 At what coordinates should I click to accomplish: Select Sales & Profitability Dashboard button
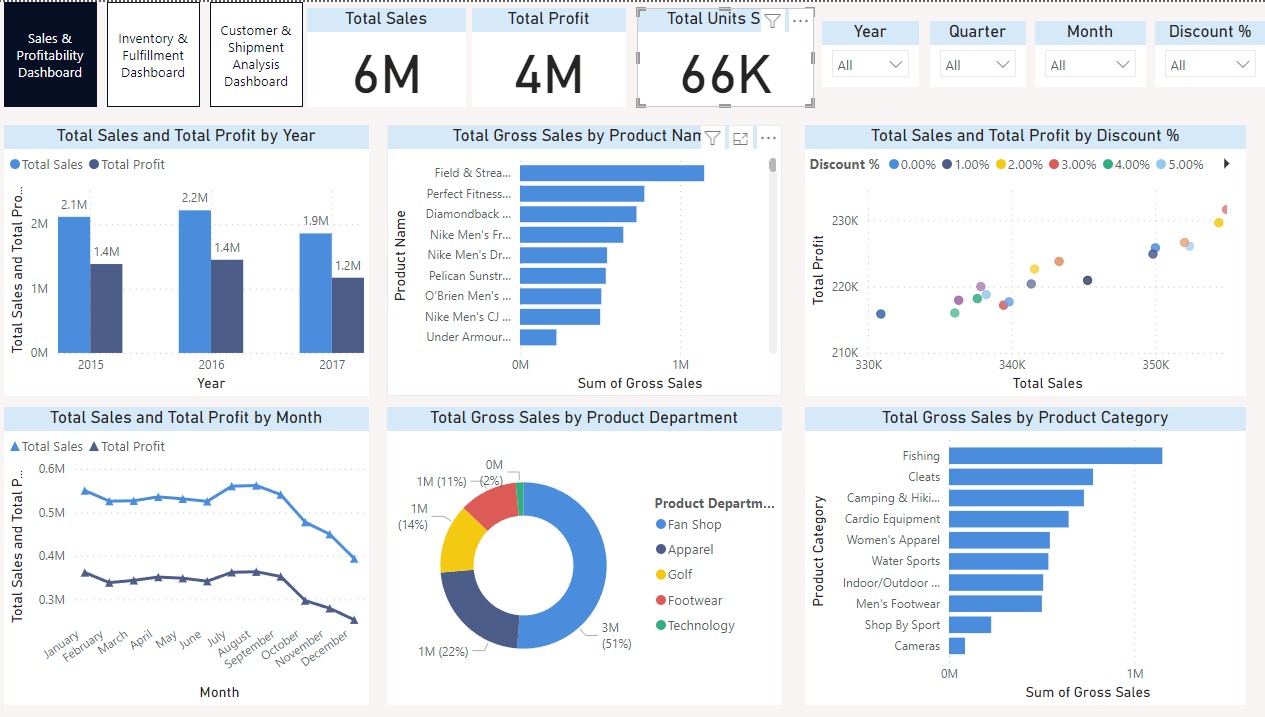(50, 55)
